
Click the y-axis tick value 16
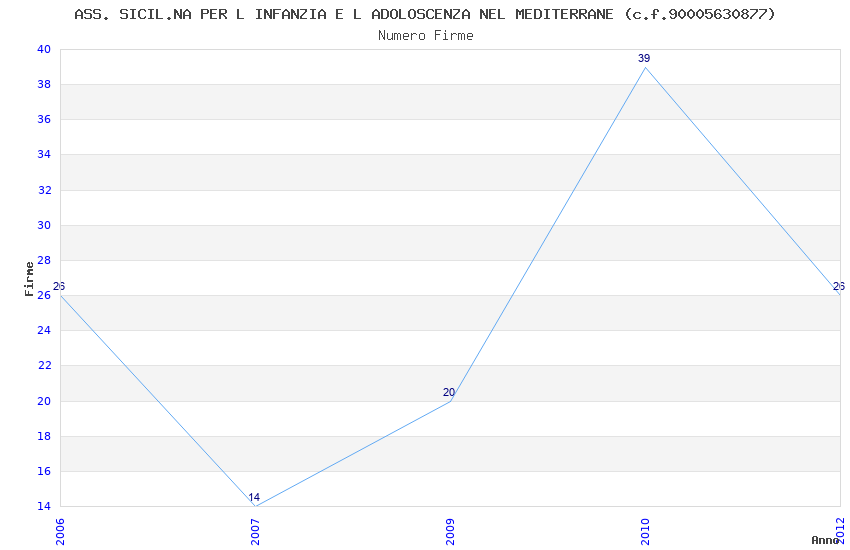(44, 471)
